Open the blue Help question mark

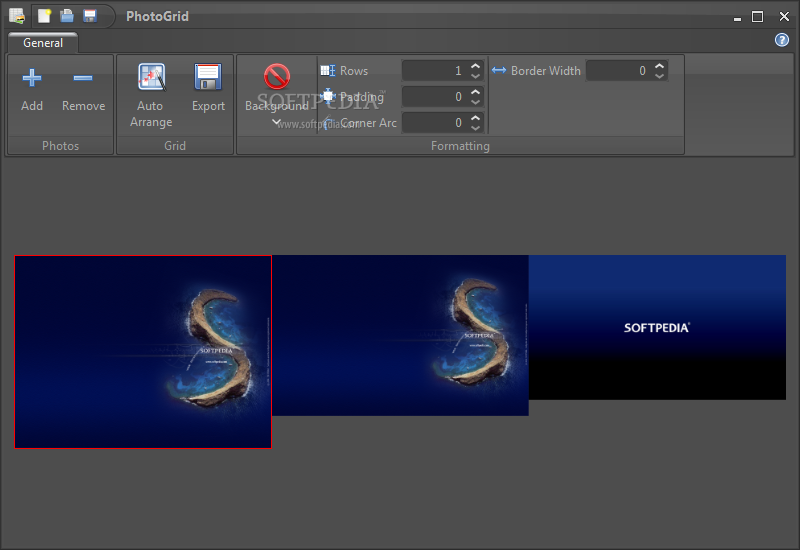coord(782,40)
